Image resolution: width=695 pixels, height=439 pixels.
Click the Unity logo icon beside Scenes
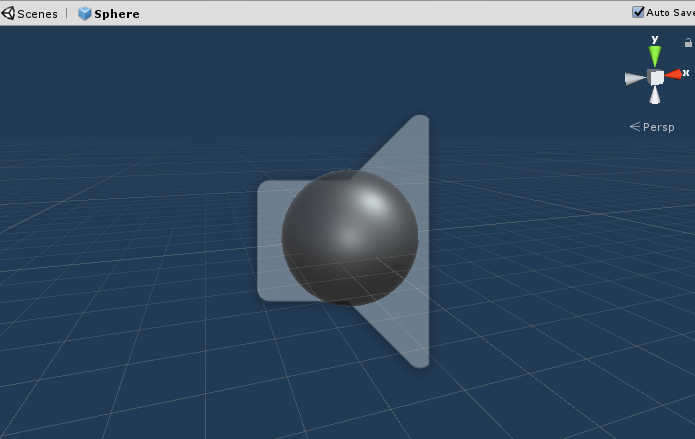8,13
